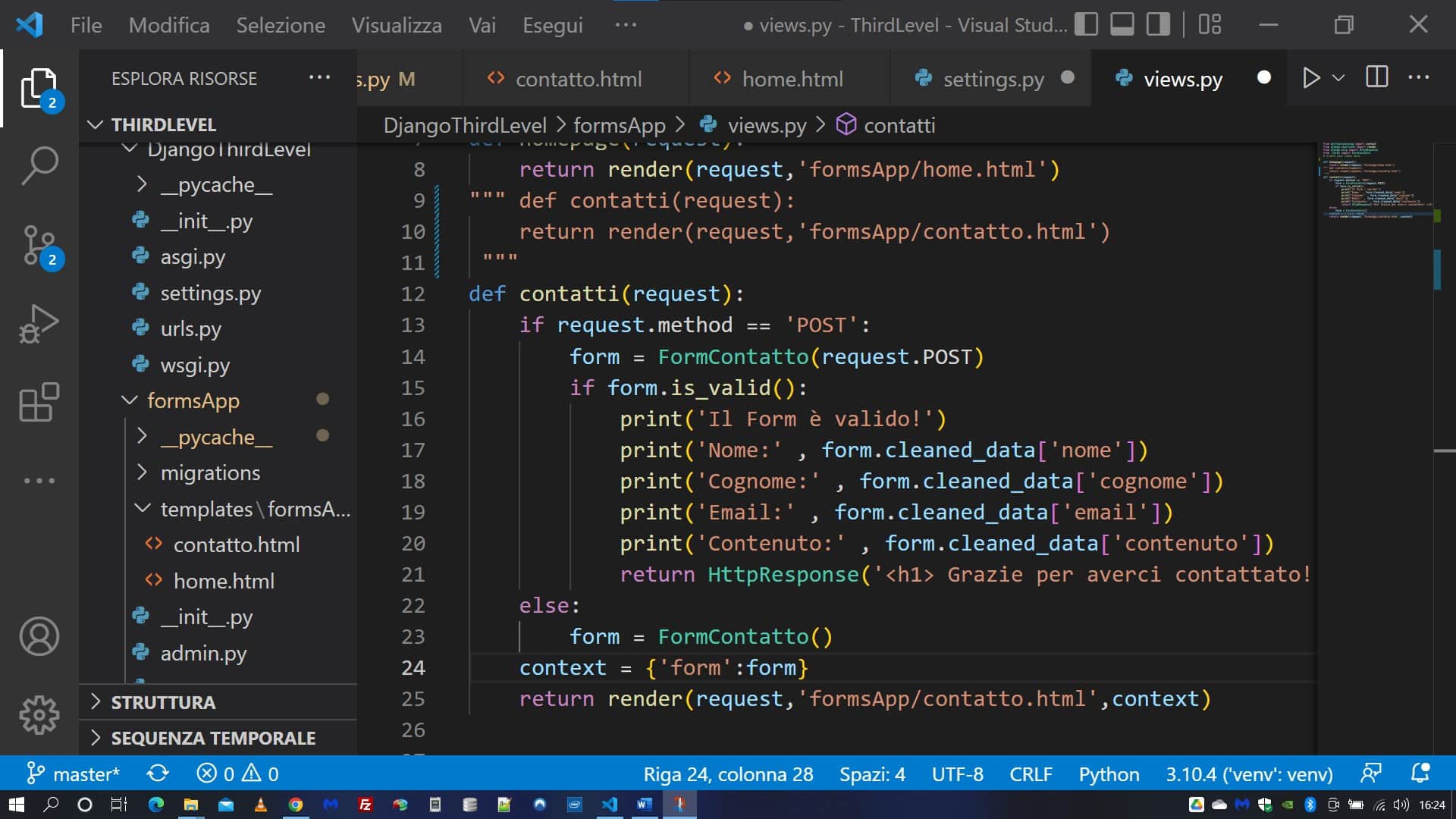Open the Run and Debug view icon

coord(39,325)
